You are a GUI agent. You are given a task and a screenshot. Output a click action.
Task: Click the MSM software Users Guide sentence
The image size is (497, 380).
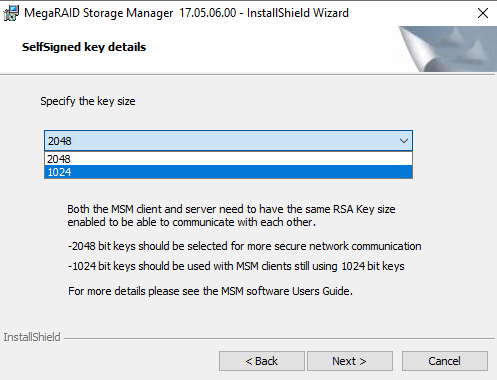coord(210,291)
